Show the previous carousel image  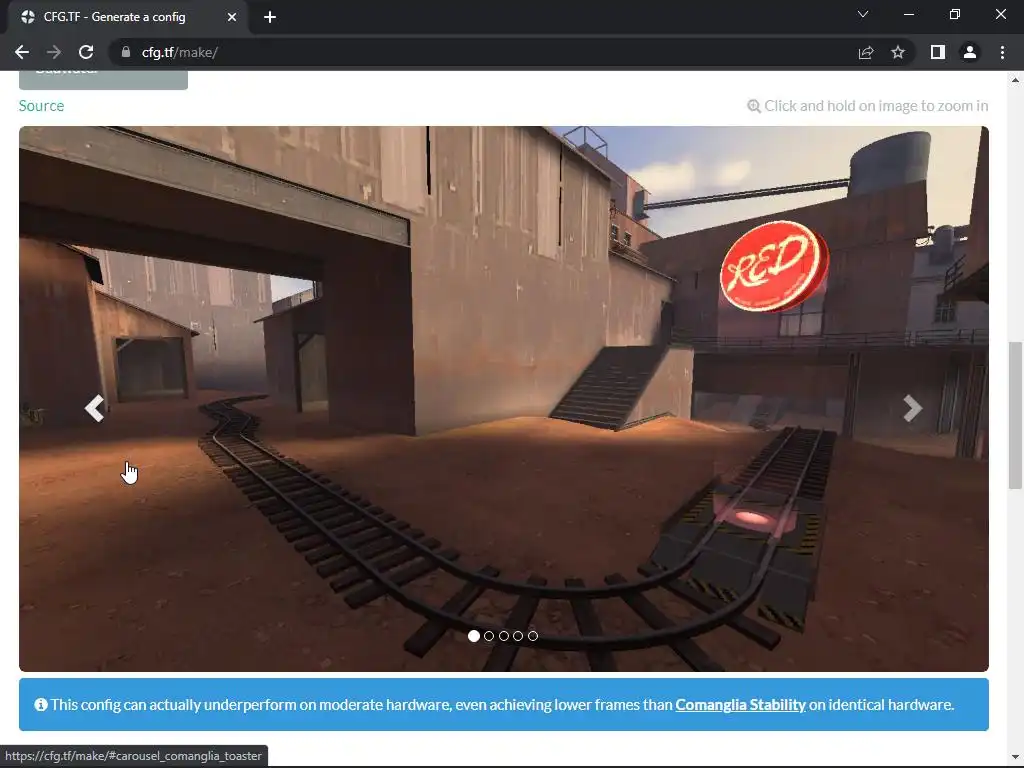coord(95,409)
